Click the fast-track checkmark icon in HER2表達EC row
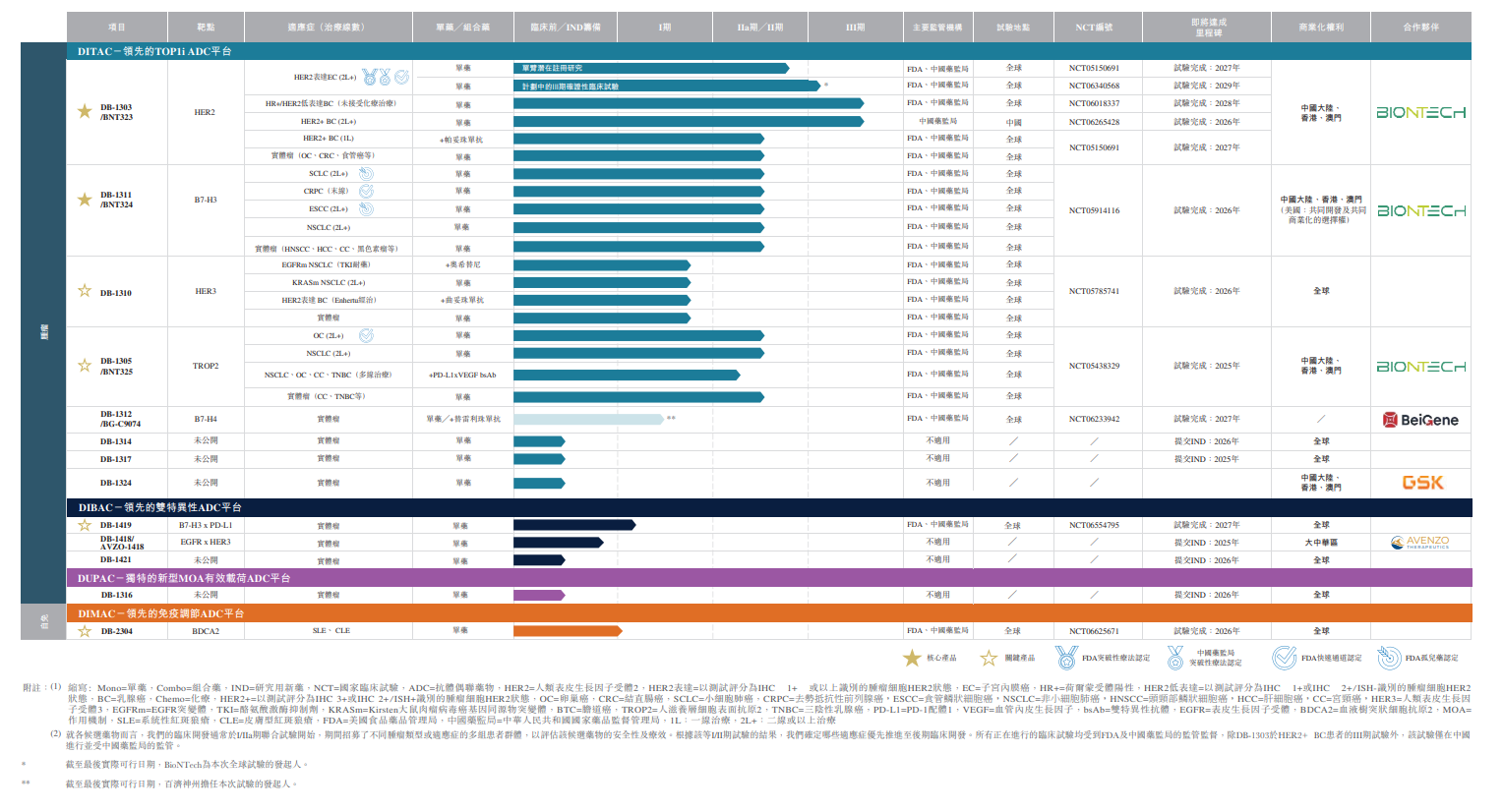This screenshot has height=812, width=1503. [402, 76]
